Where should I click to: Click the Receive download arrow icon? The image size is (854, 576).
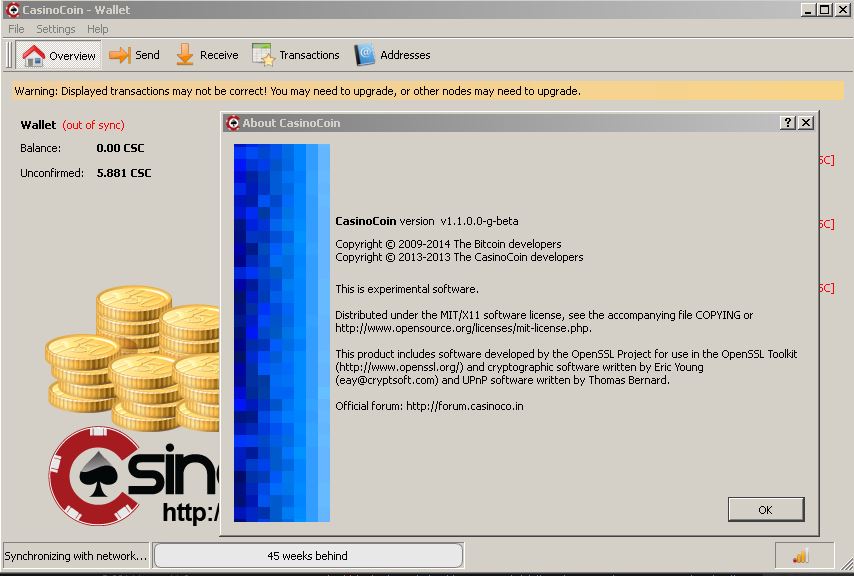coord(185,55)
